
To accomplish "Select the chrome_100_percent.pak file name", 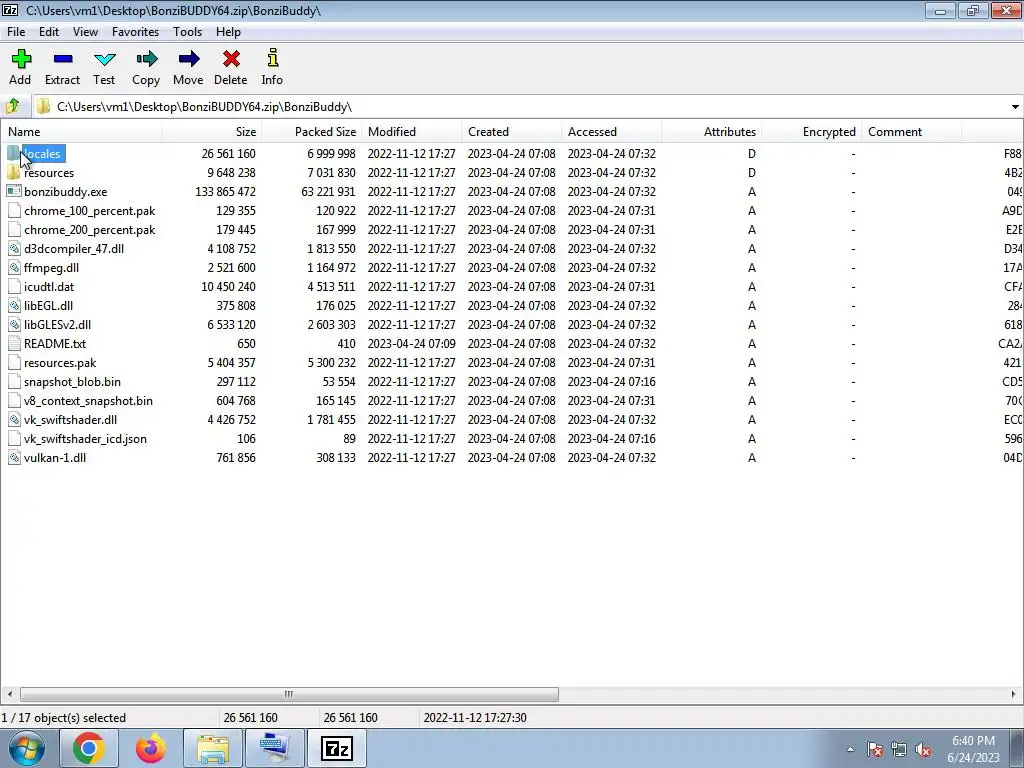I will 89,211.
